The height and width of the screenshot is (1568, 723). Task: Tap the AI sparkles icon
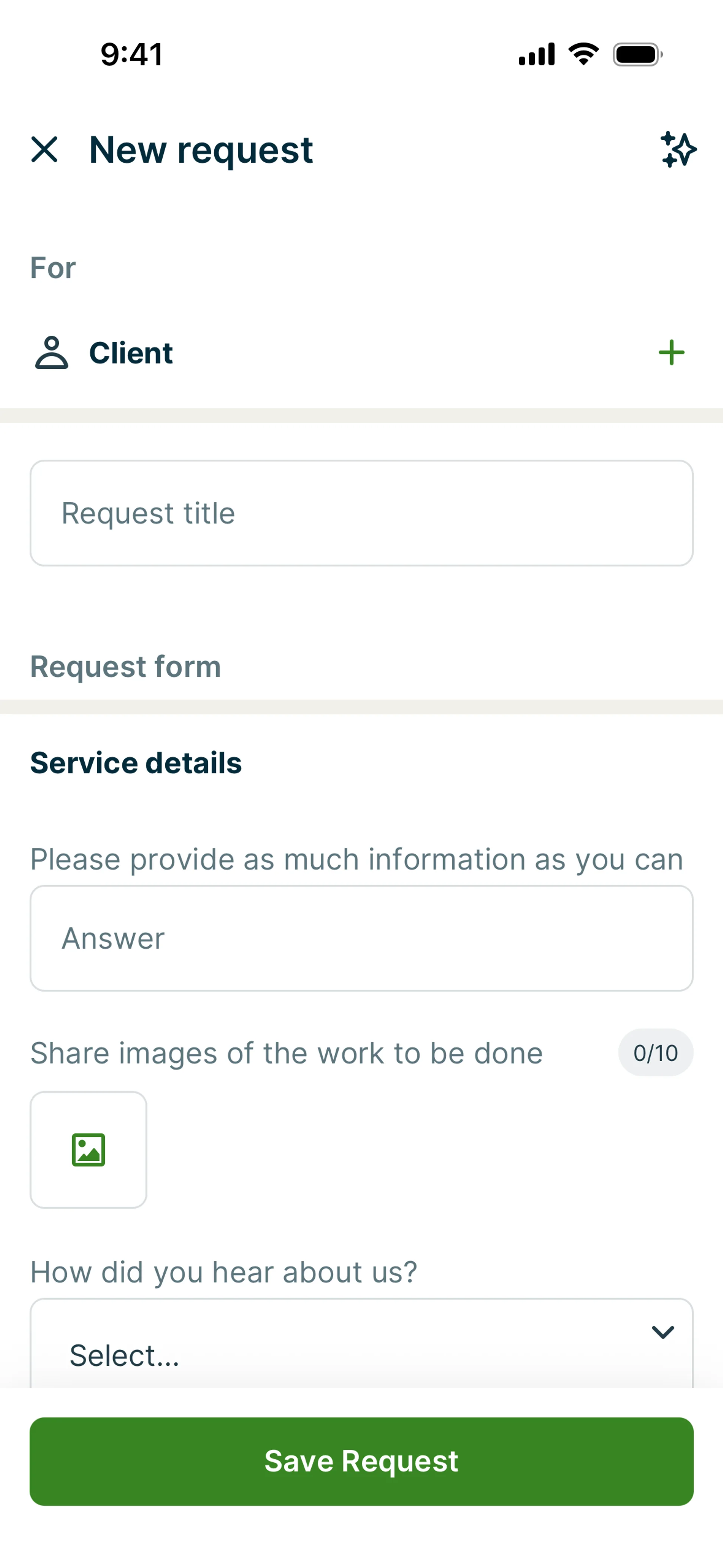pos(678,149)
